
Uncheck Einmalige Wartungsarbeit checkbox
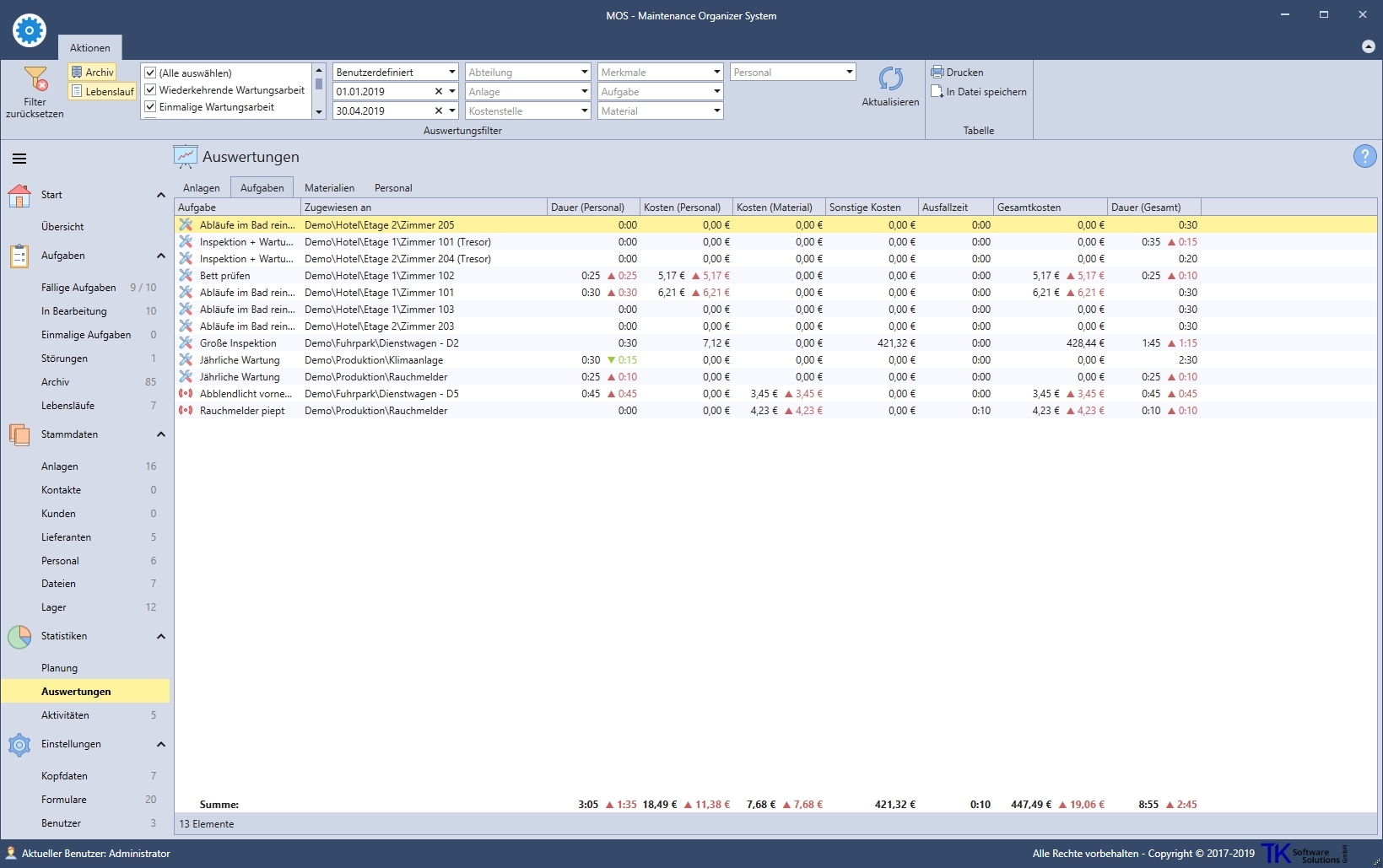click(x=151, y=107)
